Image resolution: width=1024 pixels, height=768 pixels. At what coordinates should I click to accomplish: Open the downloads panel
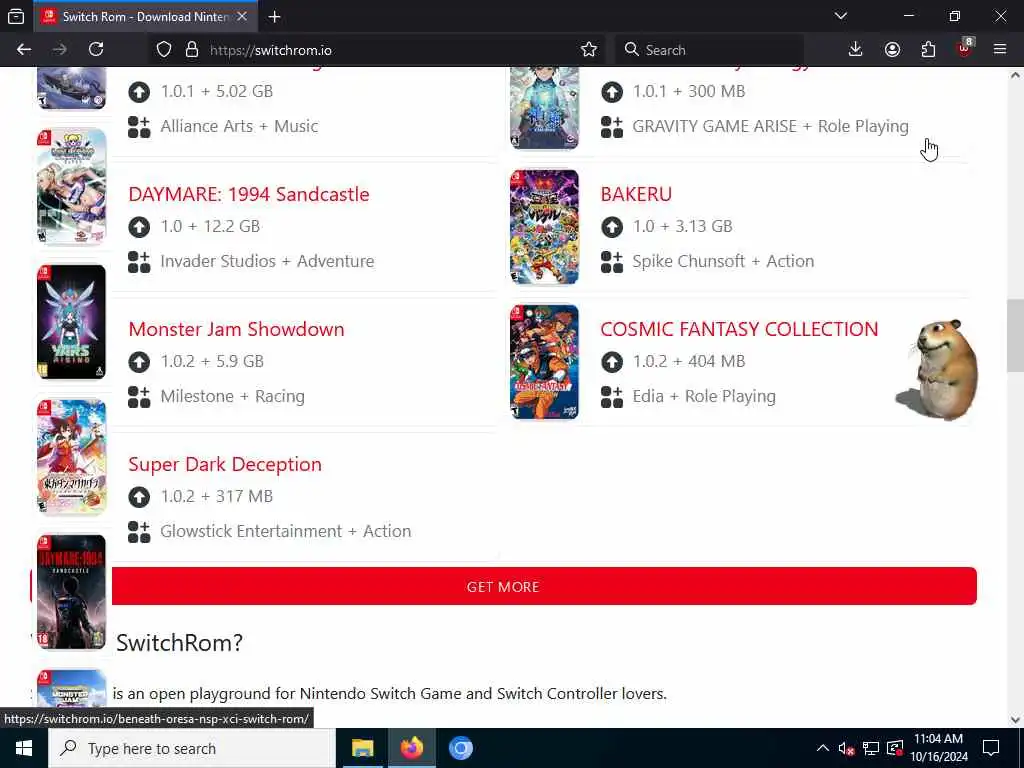[x=856, y=50]
